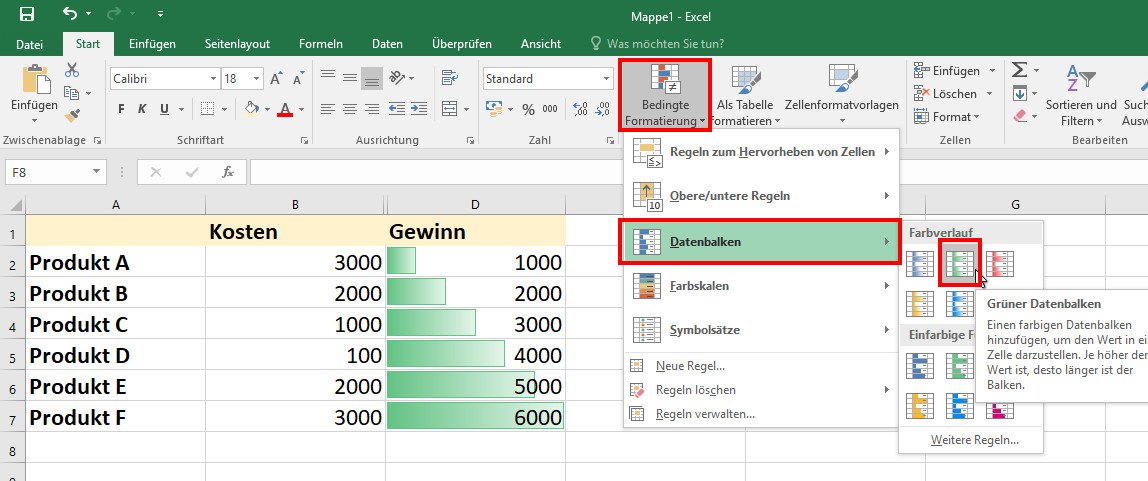1148x481 pixels.
Task: Open Regeln zum Hervorheben von Zellen submenu
Action: (761, 152)
